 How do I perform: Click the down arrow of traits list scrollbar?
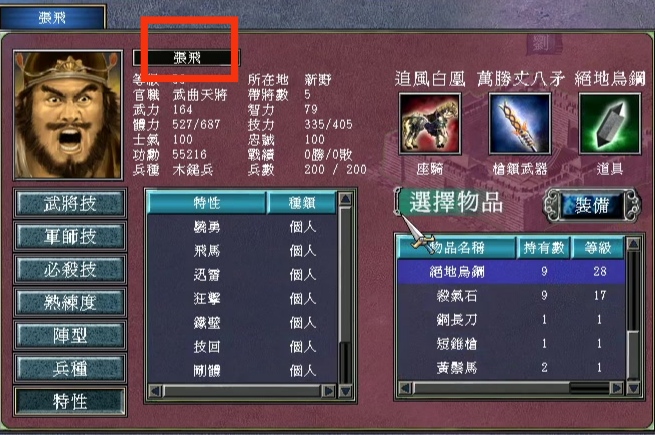[x=345, y=391]
